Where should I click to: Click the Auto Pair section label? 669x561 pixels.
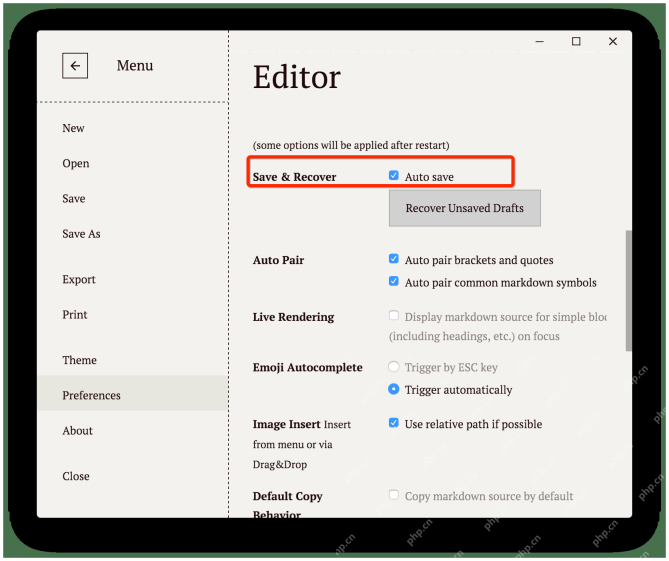coord(278,260)
